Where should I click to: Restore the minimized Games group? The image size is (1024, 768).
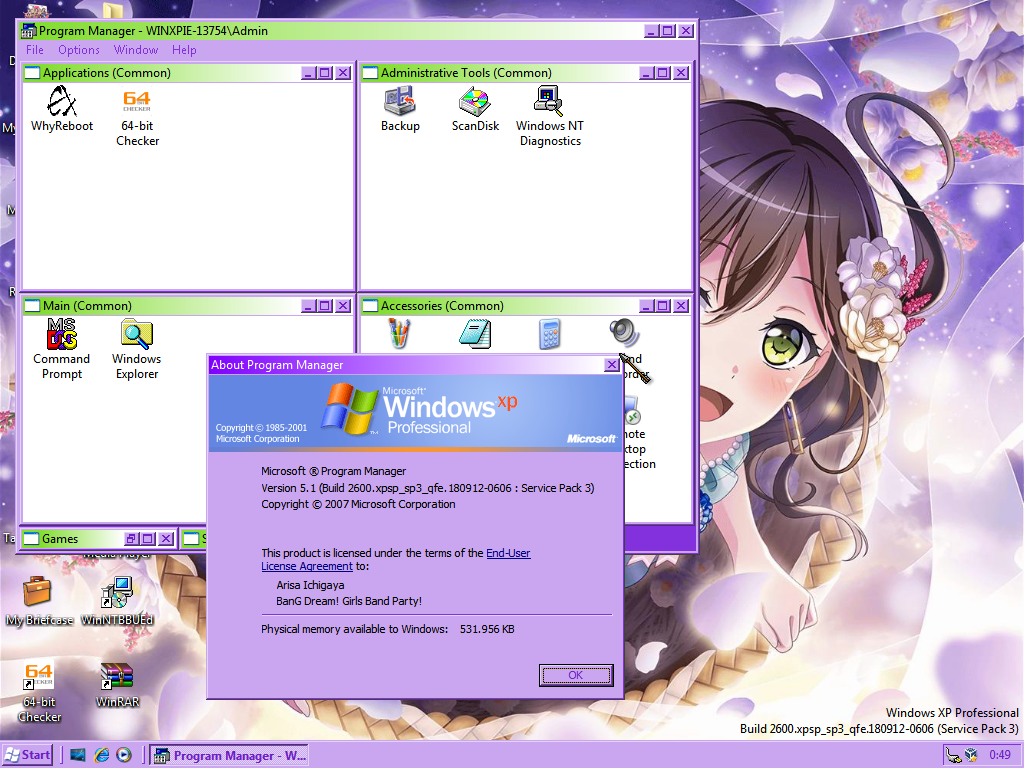point(131,539)
